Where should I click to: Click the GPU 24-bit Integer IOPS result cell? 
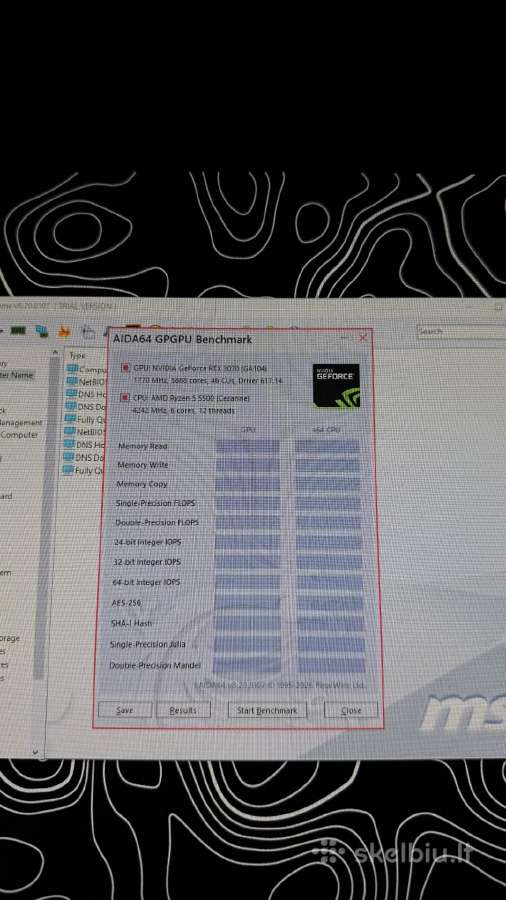click(247, 542)
